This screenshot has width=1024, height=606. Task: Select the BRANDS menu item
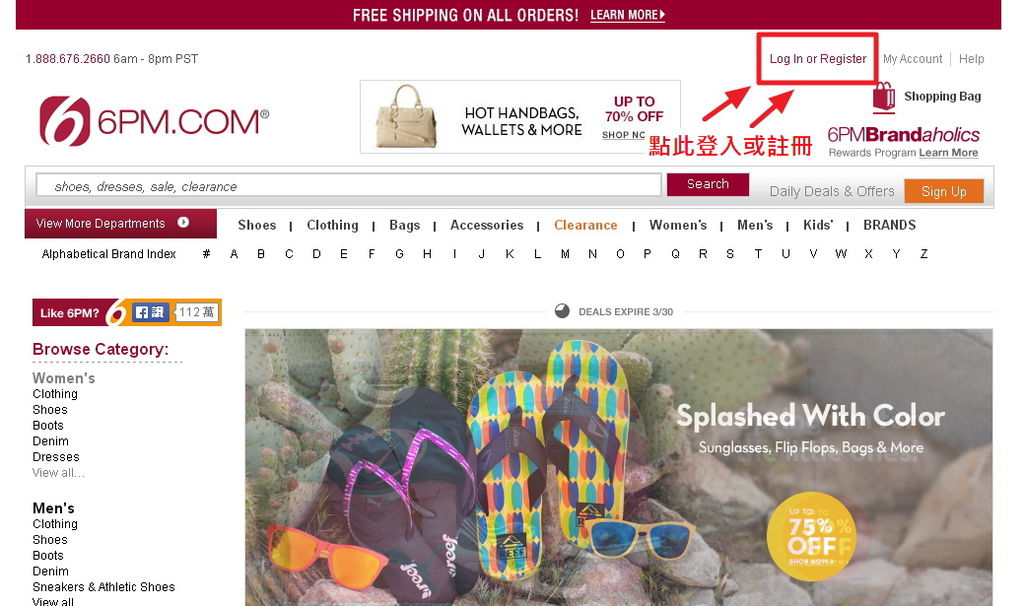pos(889,225)
